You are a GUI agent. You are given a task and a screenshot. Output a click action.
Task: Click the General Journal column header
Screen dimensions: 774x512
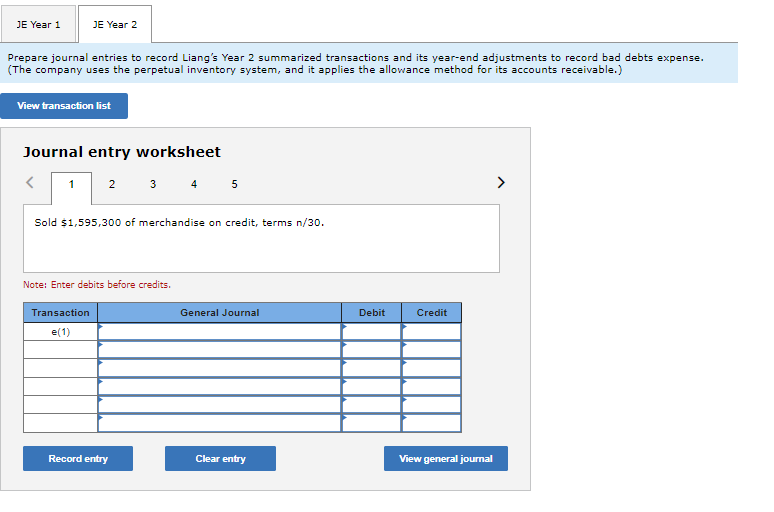click(x=220, y=313)
